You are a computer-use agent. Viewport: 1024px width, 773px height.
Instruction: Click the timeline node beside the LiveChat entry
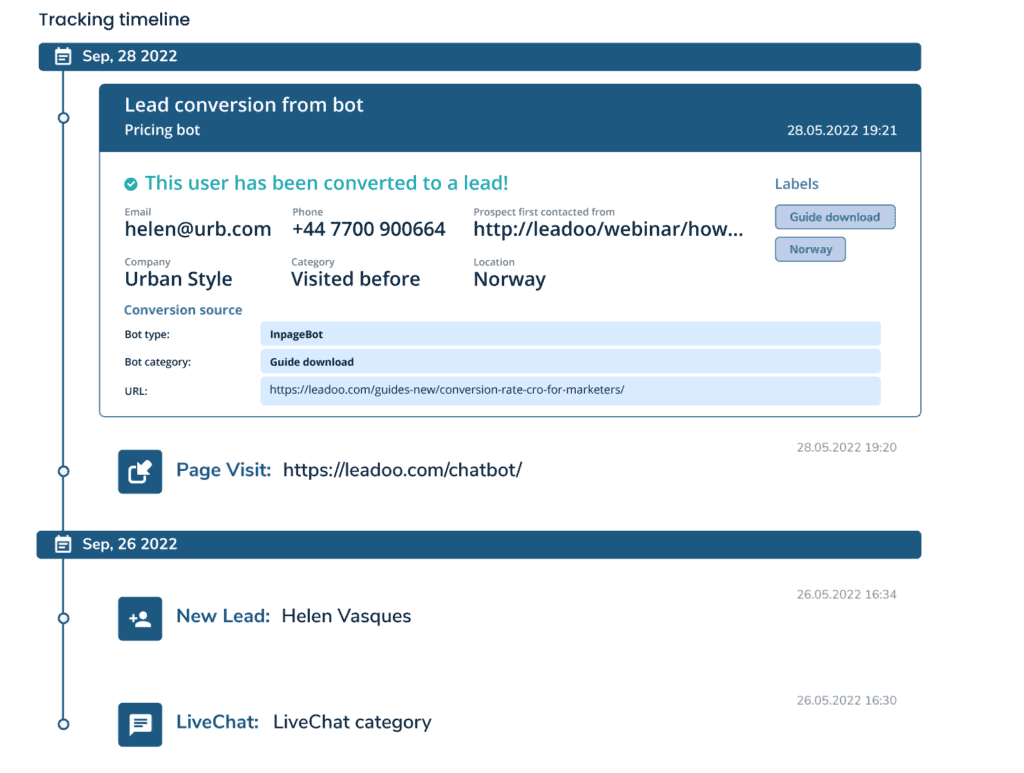tap(63, 724)
